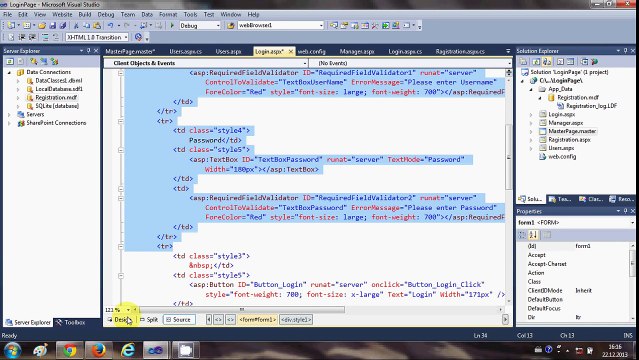Viewport: 639px width, 360px height.
Task: Open Firefox from the taskbar
Action: click(98, 350)
